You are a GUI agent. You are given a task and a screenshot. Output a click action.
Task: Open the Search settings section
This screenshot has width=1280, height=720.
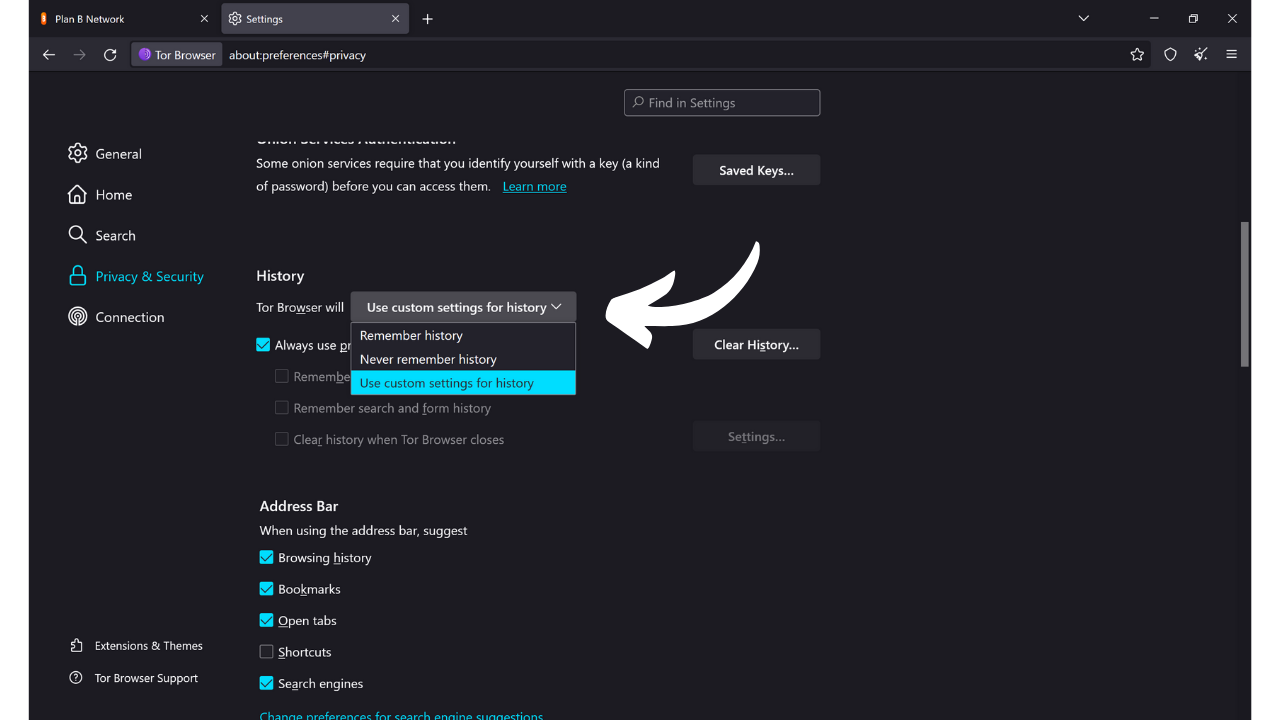[114, 235]
